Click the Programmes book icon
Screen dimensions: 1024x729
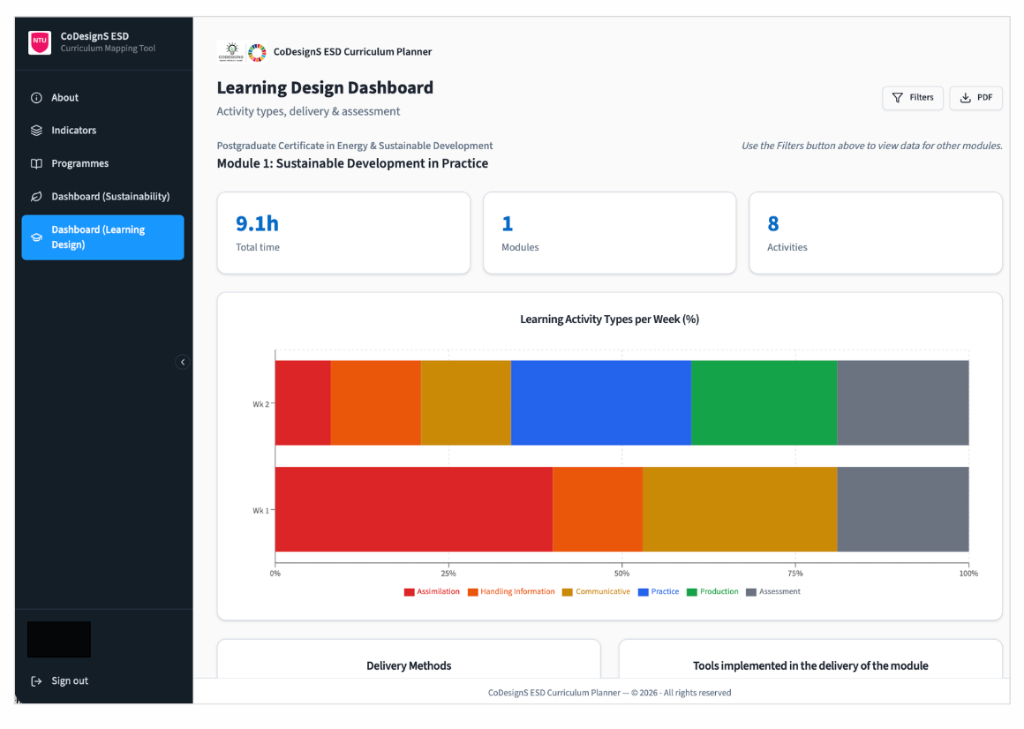[37, 164]
